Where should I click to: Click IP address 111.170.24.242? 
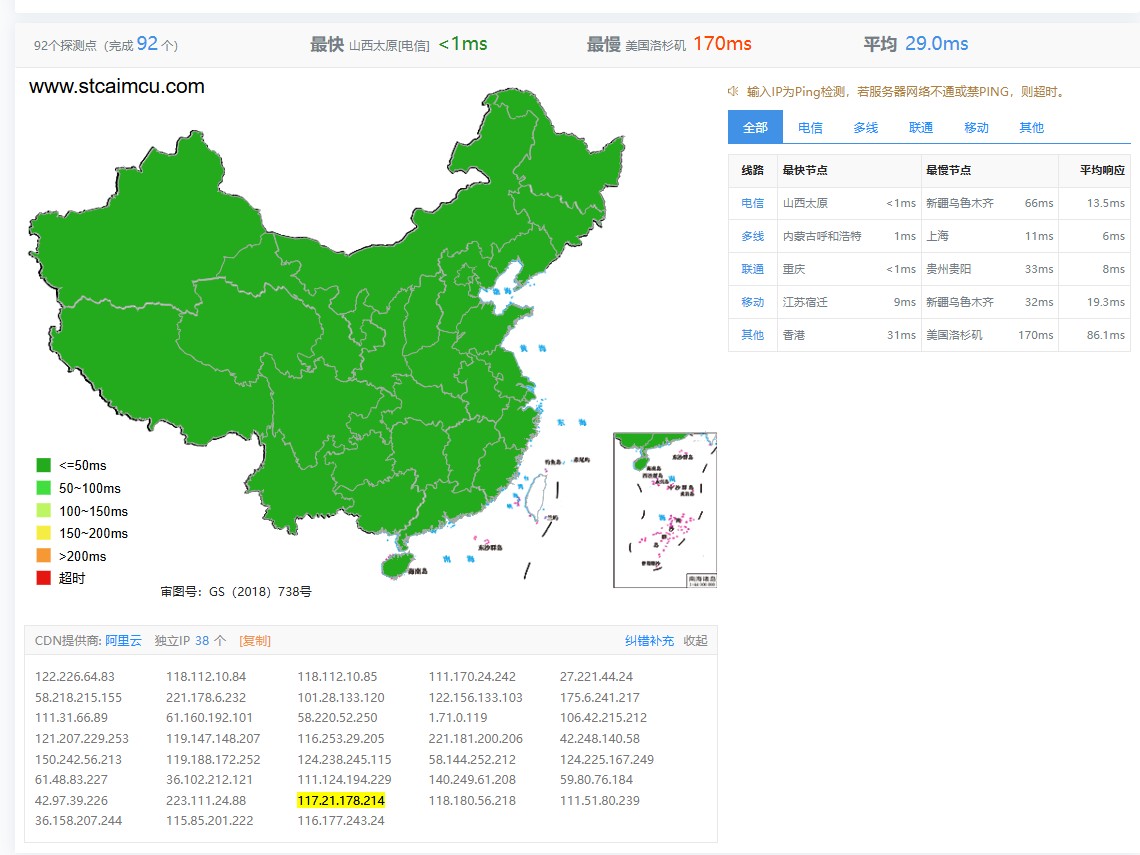(x=472, y=676)
